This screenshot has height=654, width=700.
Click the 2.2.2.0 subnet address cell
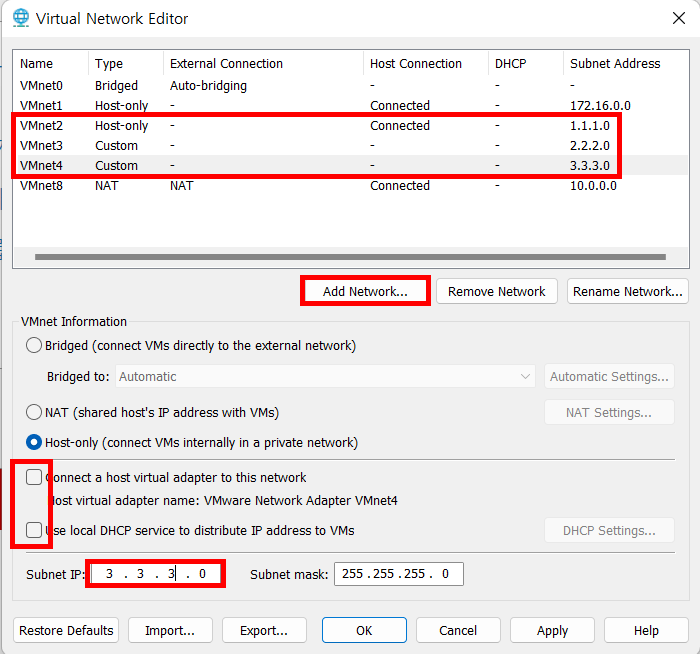[x=590, y=146]
